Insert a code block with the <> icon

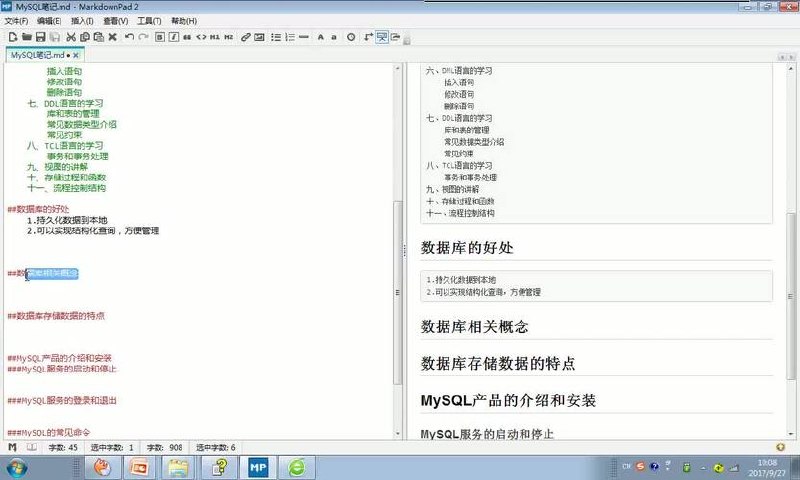pyautogui.click(x=201, y=37)
